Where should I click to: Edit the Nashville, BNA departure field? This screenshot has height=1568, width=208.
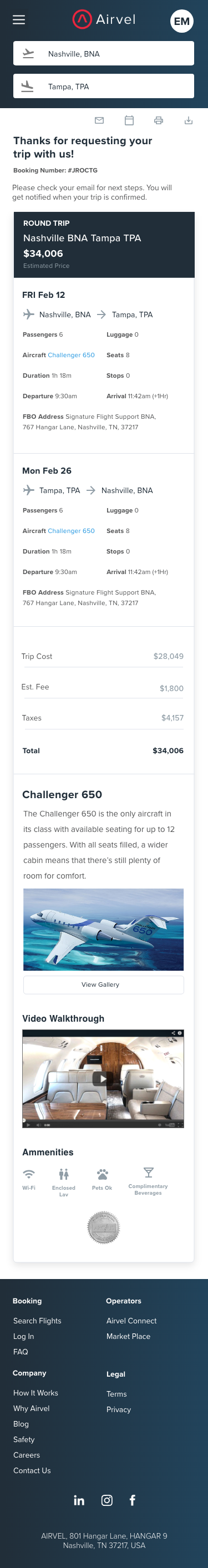coord(104,54)
